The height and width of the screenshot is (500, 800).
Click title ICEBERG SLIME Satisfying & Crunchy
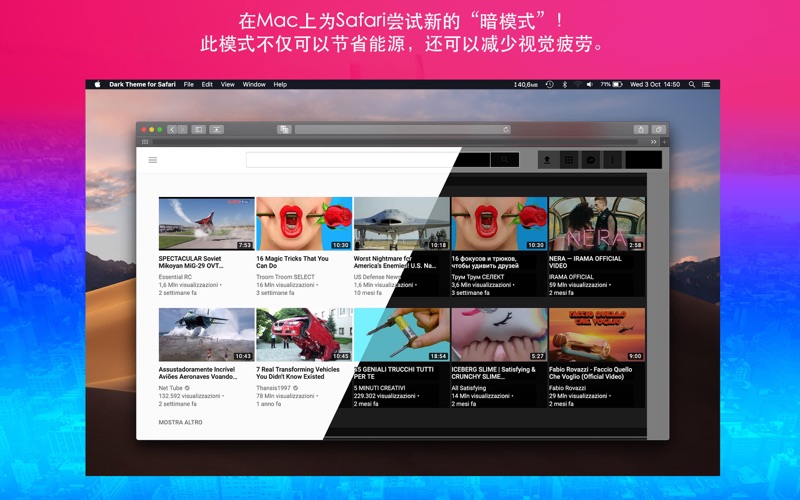493,373
